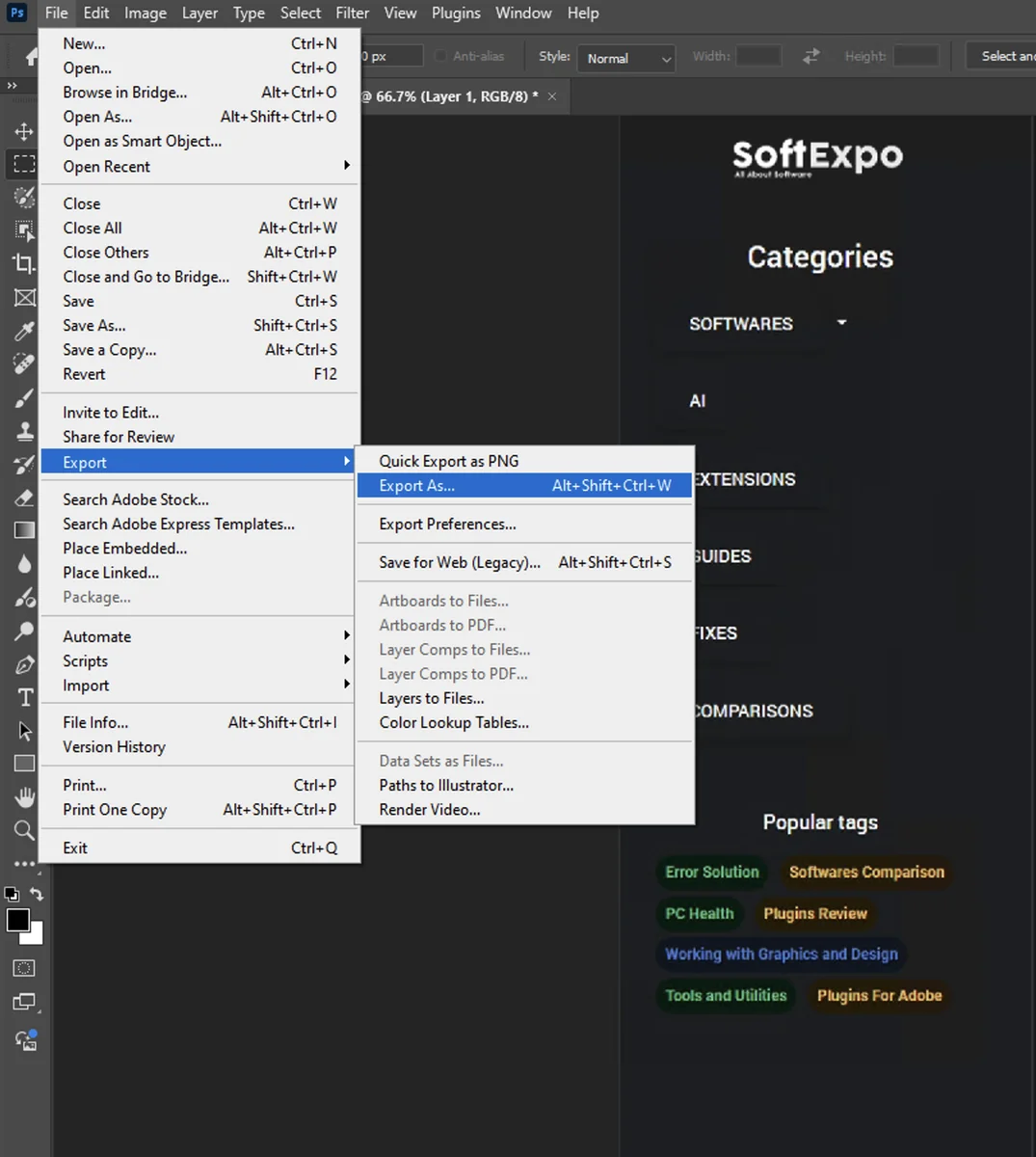Open the Style dropdown set to Normal
The image size is (1036, 1157).
[x=625, y=58]
